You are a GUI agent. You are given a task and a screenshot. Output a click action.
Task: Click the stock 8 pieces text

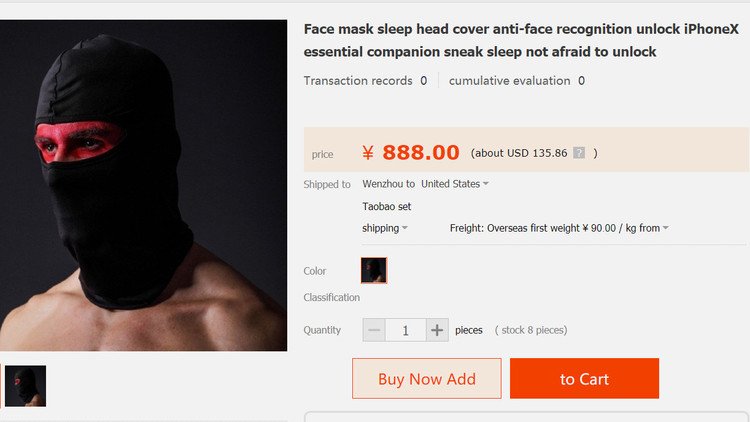tap(531, 330)
